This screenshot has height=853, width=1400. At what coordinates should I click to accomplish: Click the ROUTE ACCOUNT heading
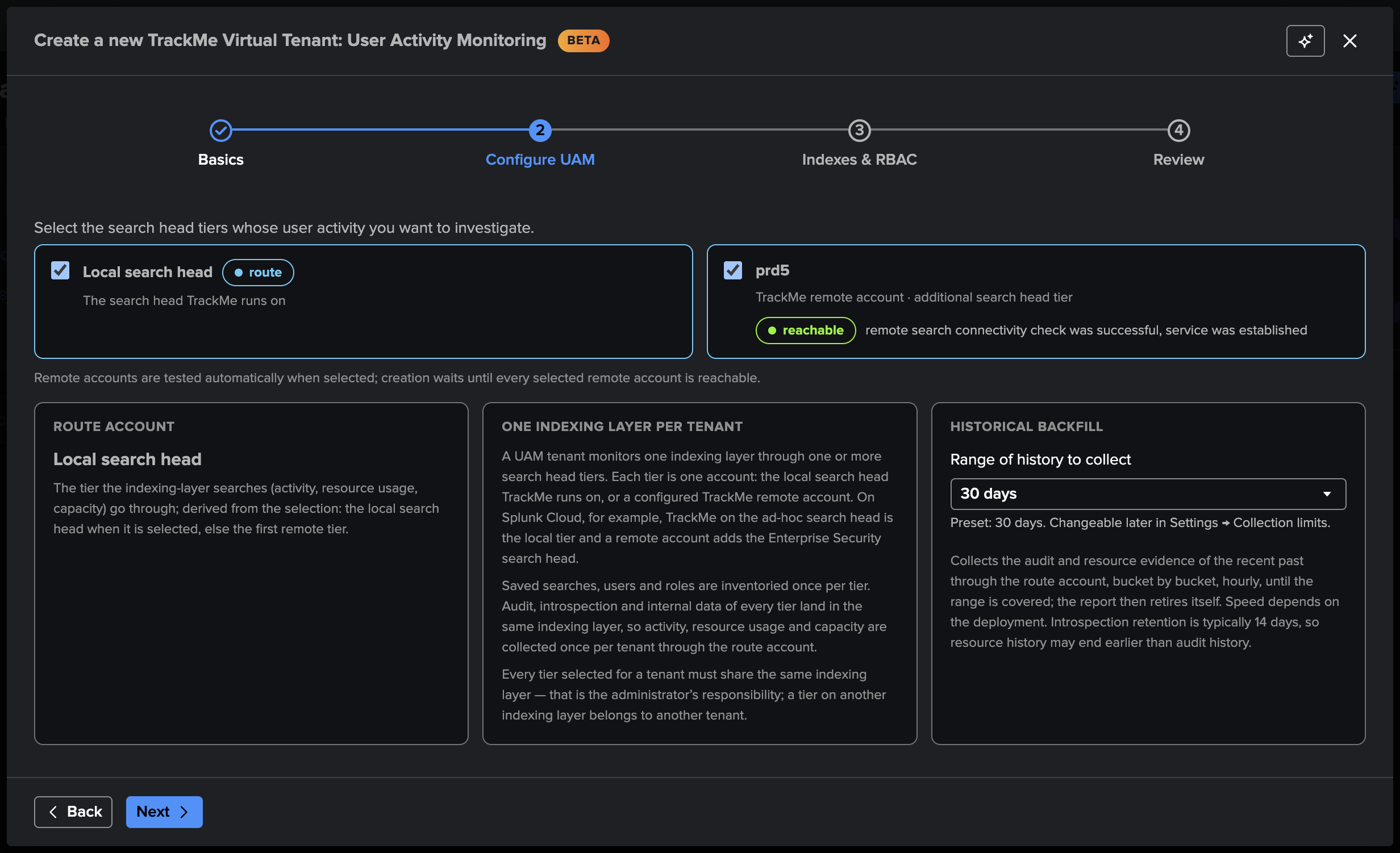click(114, 427)
